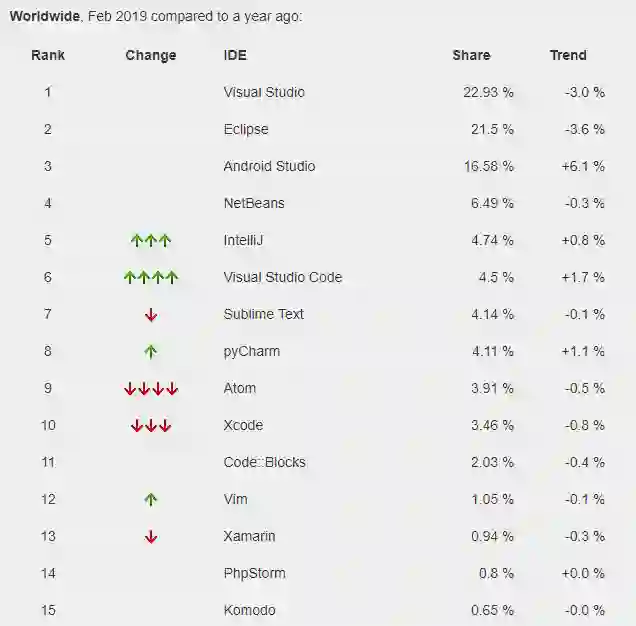Click the Worldwide heading text

tap(42, 17)
